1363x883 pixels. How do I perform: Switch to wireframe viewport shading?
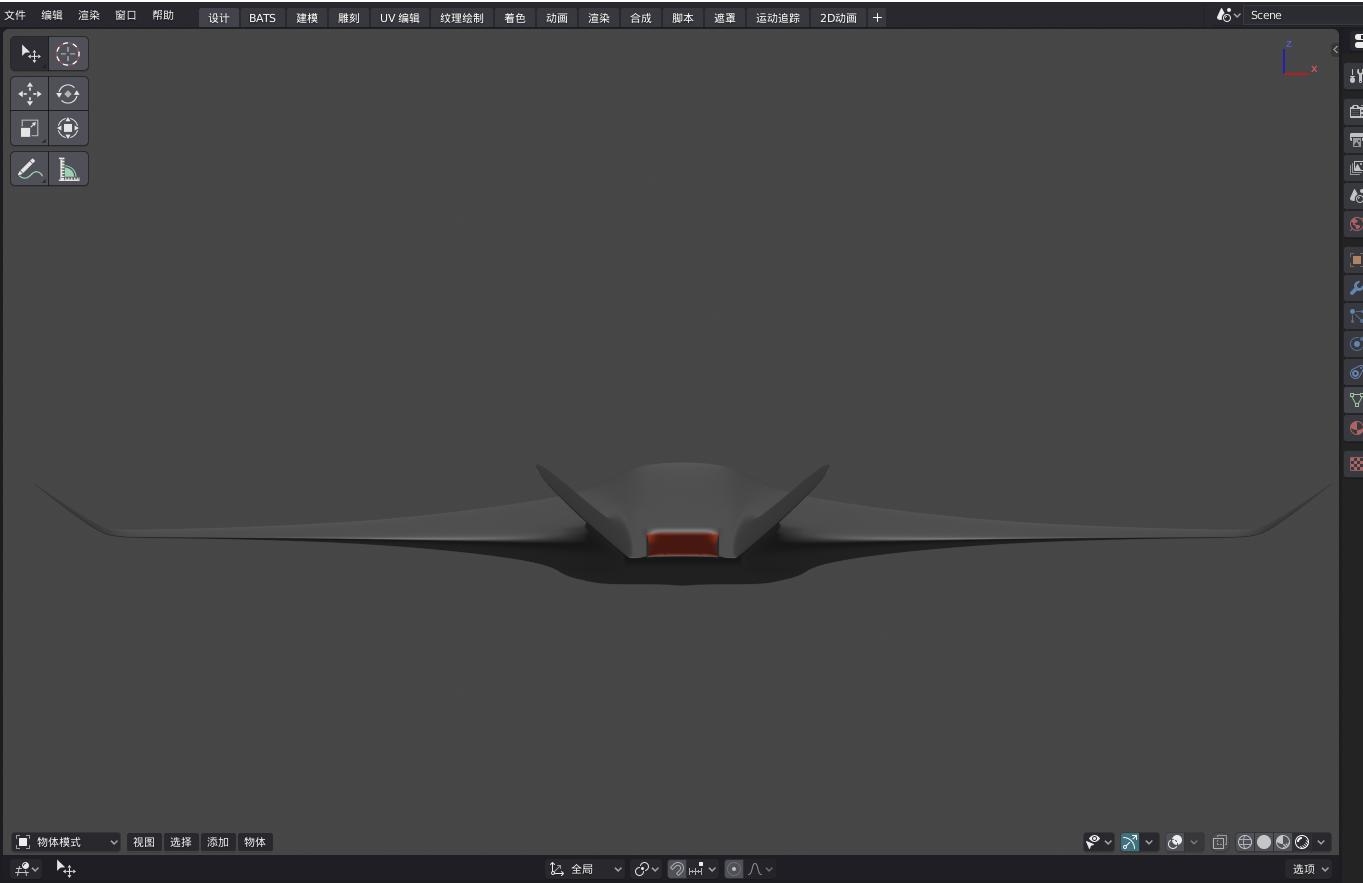tap(1245, 842)
